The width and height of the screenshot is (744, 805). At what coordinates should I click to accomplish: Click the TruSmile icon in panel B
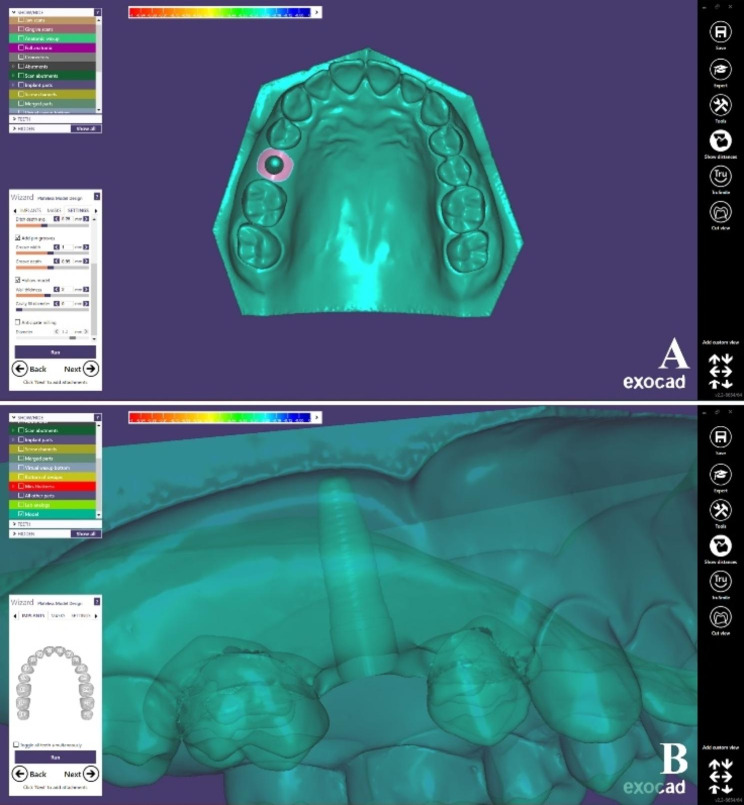pyautogui.click(x=720, y=581)
